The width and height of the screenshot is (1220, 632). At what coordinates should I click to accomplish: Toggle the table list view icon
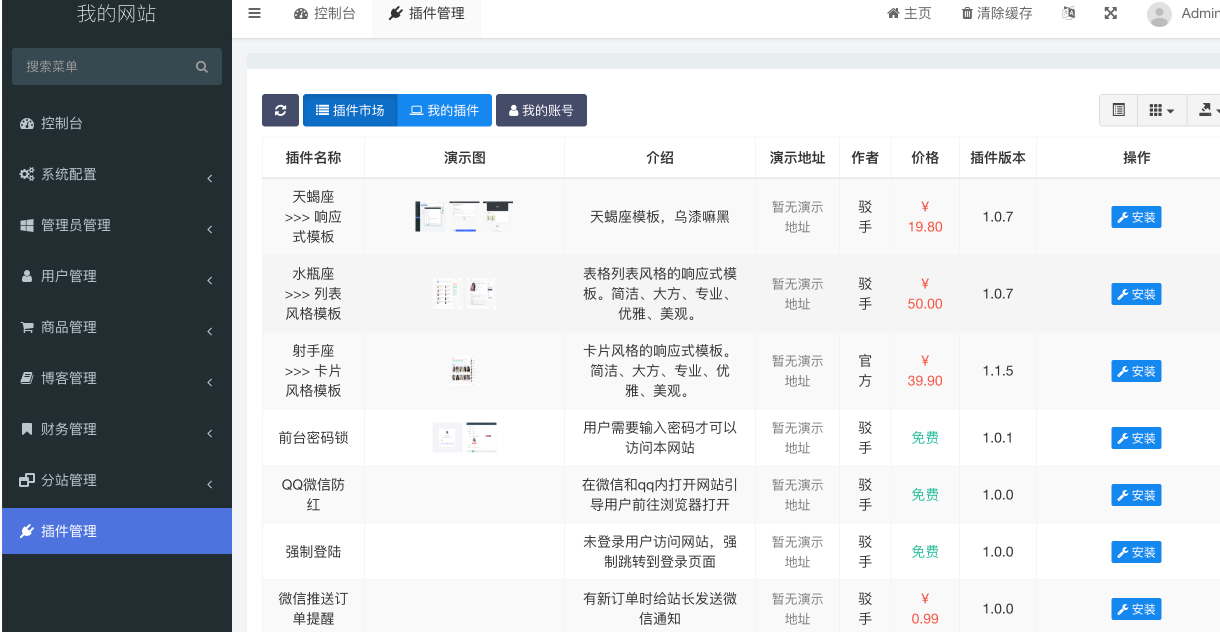[x=1117, y=110]
